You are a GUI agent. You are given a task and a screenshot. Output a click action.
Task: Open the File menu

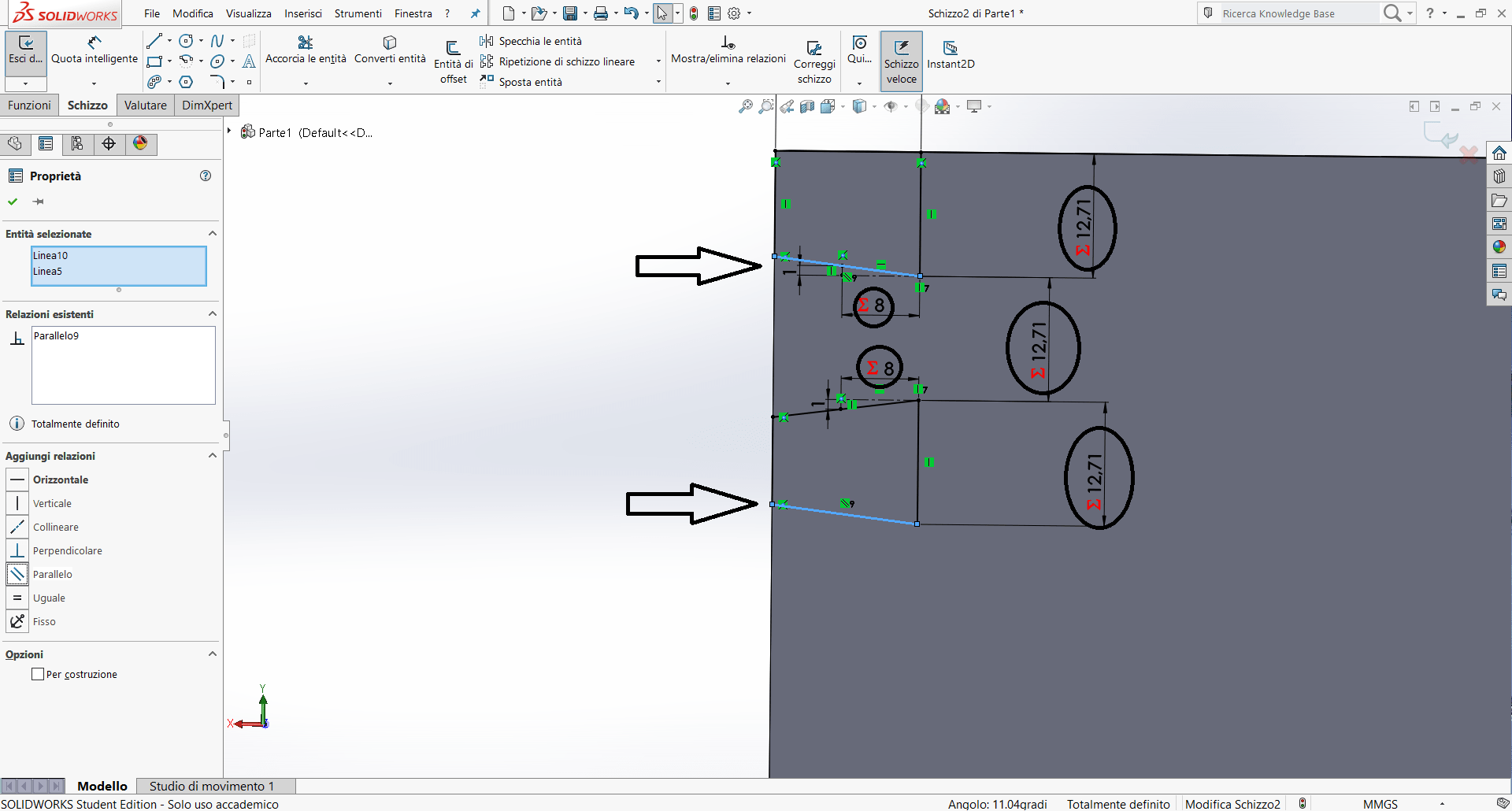pyautogui.click(x=152, y=13)
